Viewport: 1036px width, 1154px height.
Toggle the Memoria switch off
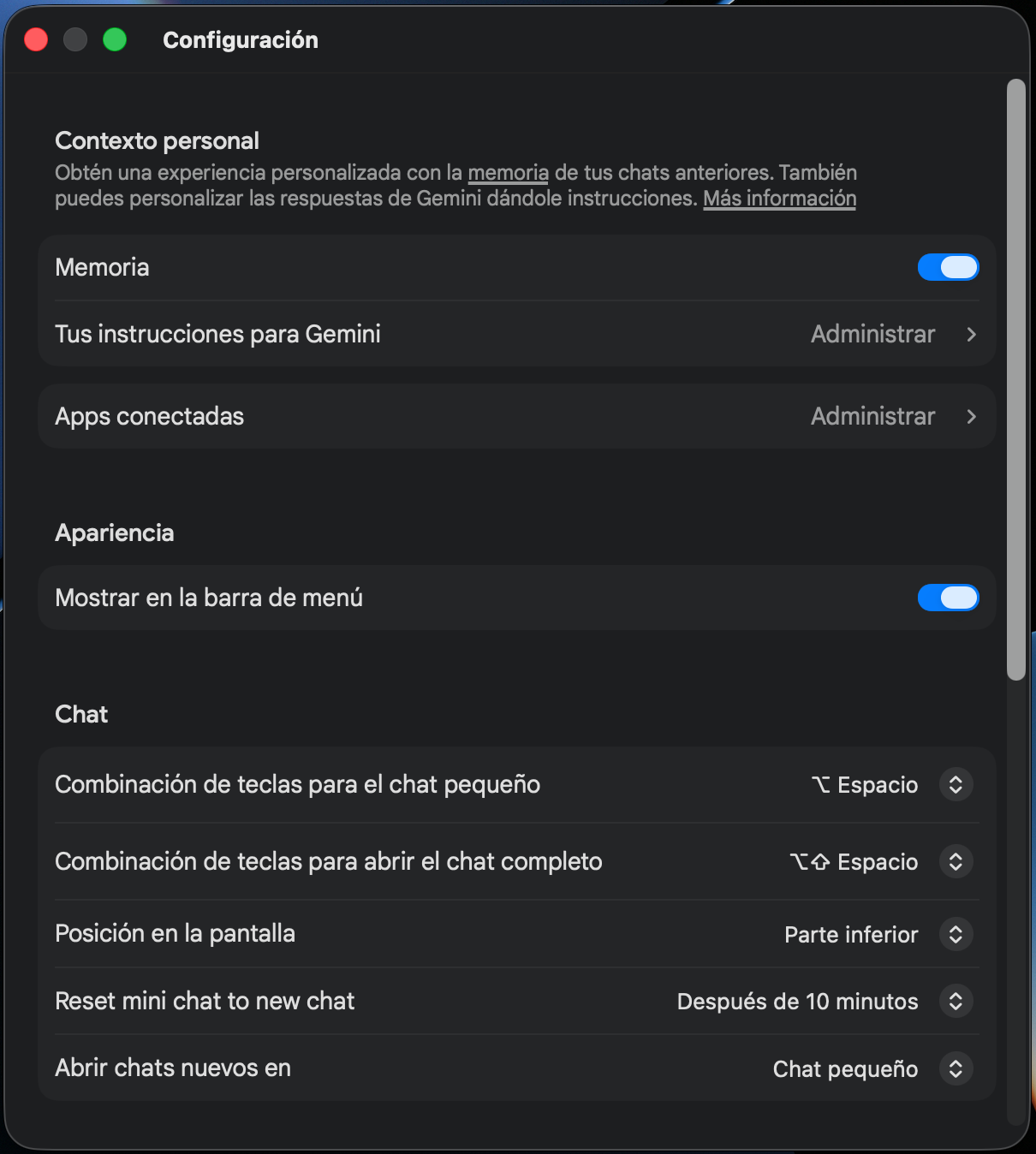click(948, 267)
